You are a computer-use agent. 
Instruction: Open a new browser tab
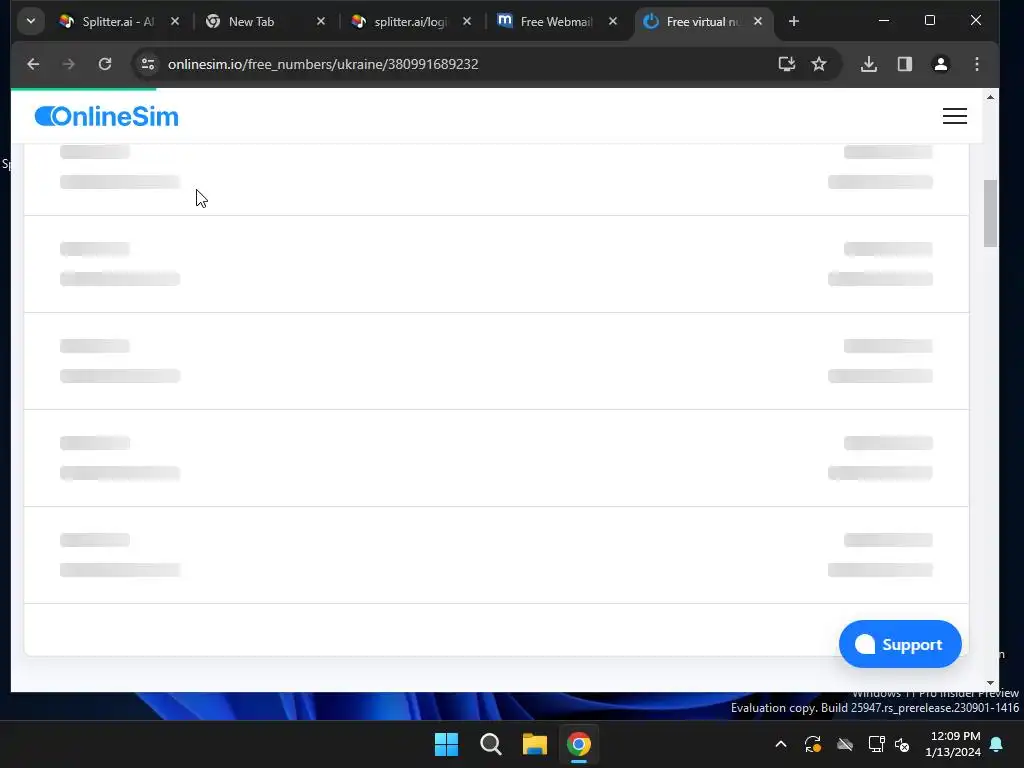[793, 22]
